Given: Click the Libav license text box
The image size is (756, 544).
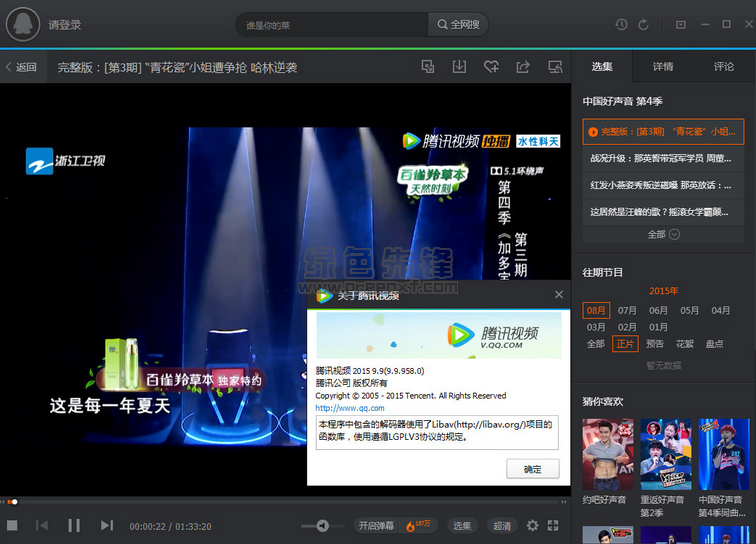Looking at the screenshot, I should 437,432.
